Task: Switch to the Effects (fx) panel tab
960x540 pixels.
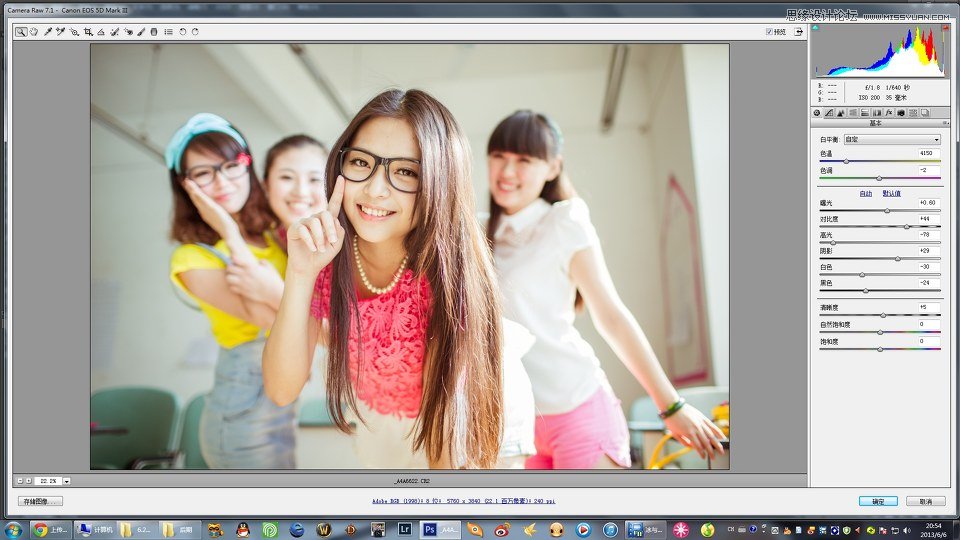Action: (889, 113)
